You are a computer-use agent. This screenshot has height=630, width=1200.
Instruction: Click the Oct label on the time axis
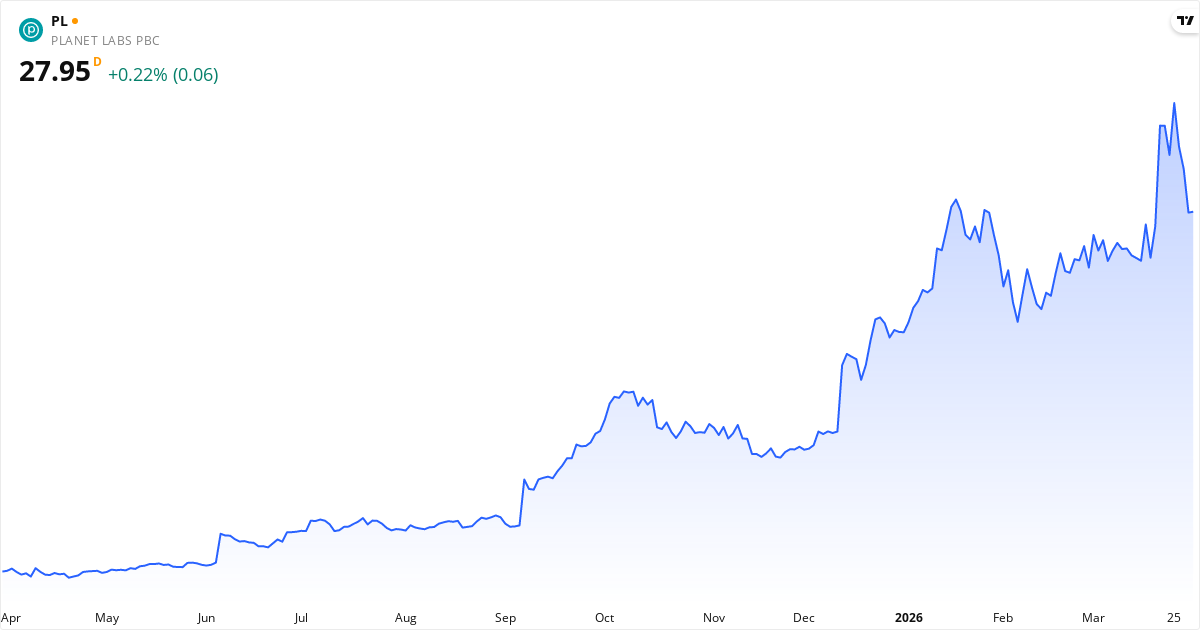(x=604, y=618)
